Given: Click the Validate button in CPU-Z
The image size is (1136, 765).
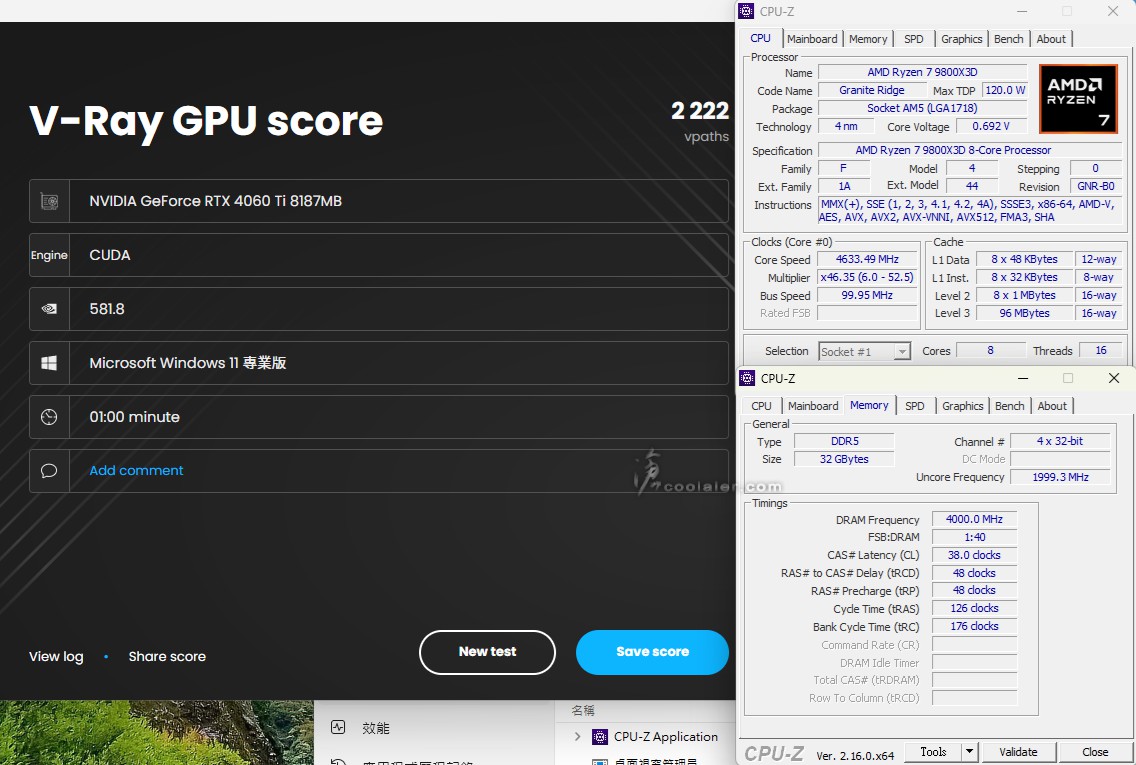Looking at the screenshot, I should (1018, 752).
